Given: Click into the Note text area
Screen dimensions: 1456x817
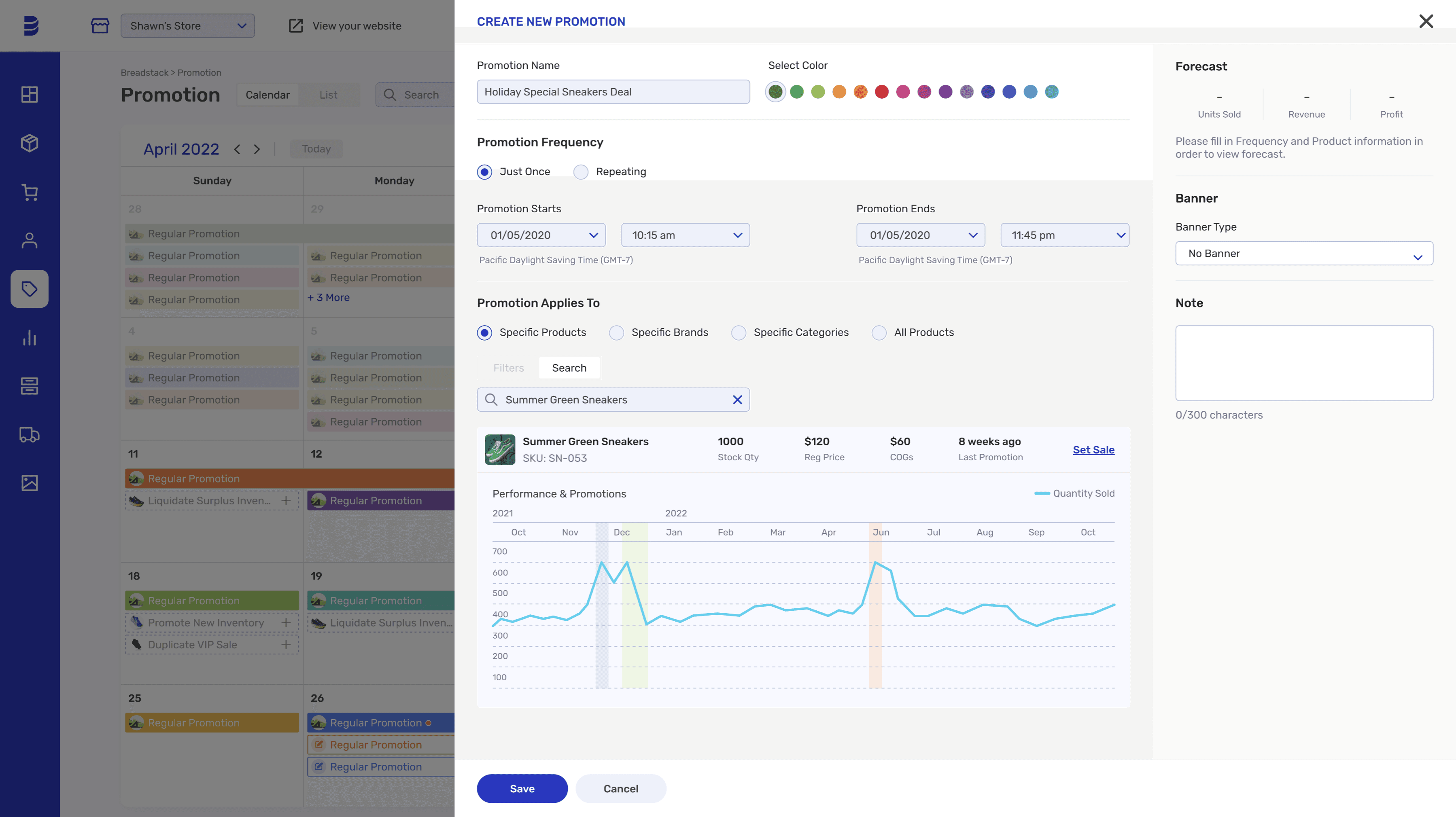Looking at the screenshot, I should tap(1304, 363).
